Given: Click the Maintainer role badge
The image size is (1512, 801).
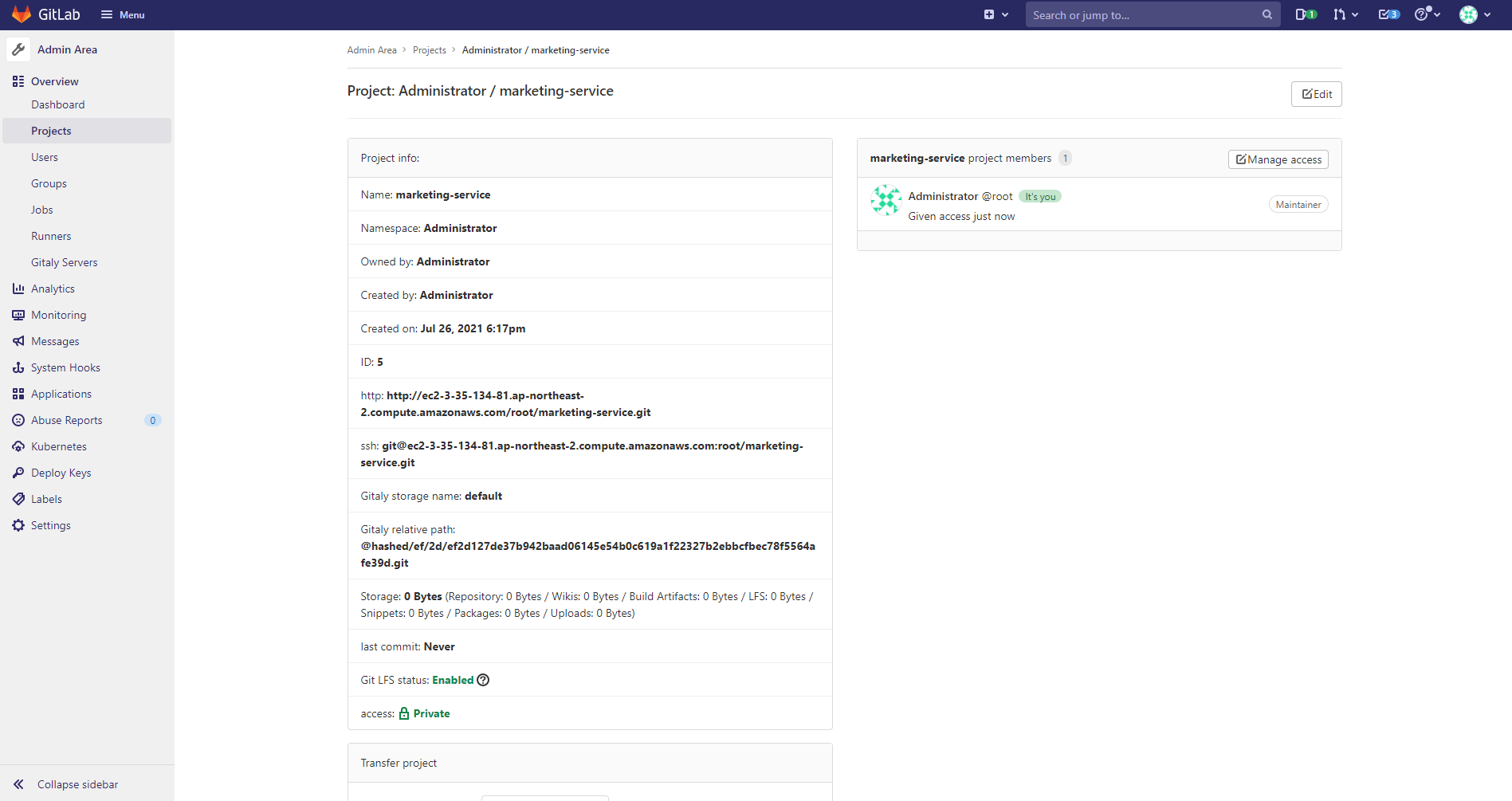Looking at the screenshot, I should (x=1298, y=205).
